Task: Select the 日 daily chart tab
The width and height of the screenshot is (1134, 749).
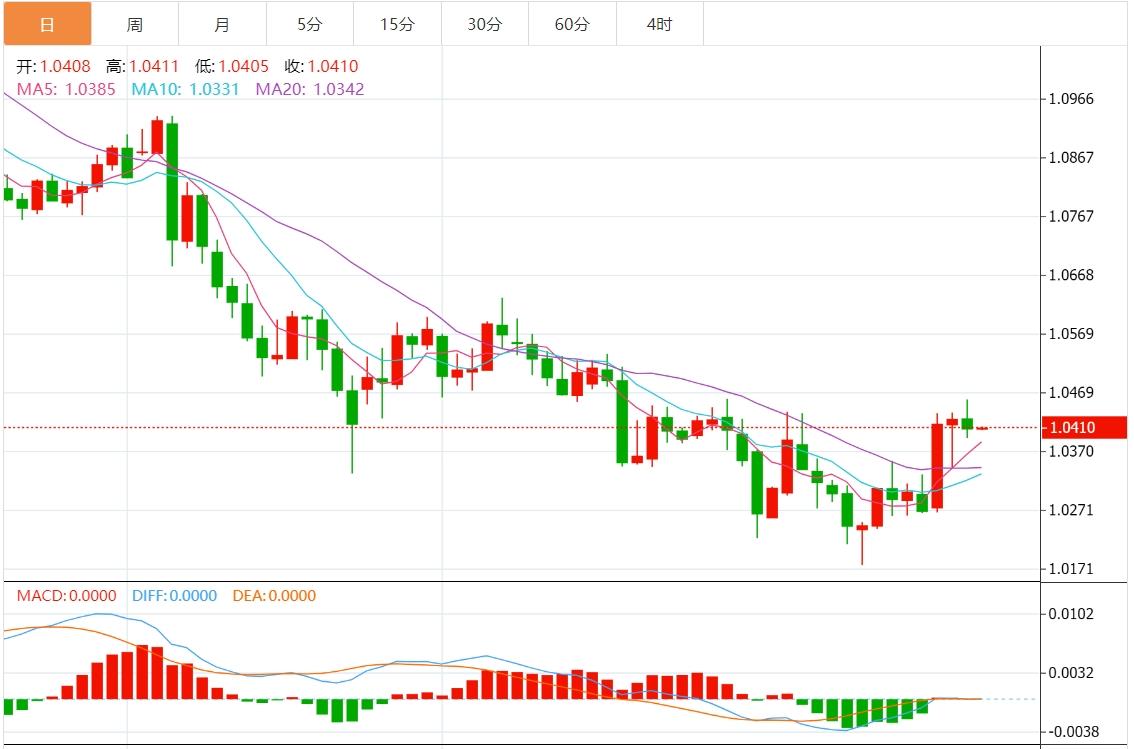Action: [x=47, y=24]
